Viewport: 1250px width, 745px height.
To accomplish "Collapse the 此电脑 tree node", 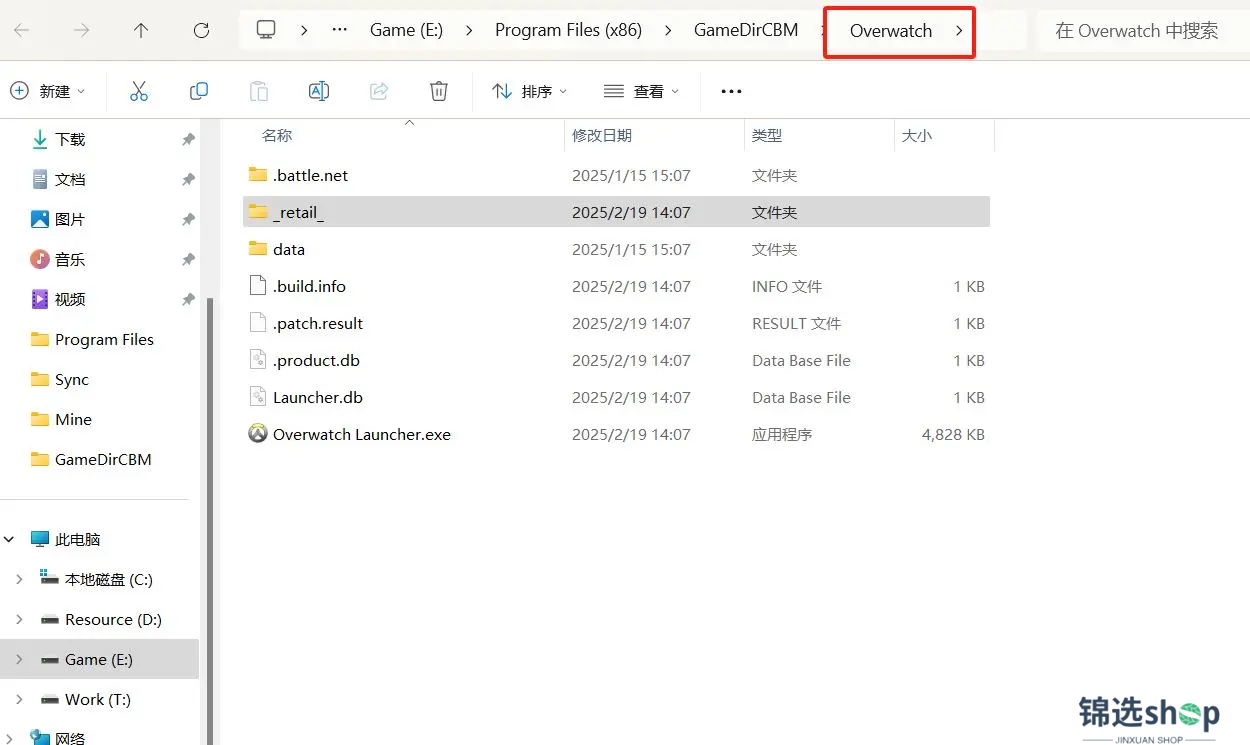I will (x=10, y=539).
